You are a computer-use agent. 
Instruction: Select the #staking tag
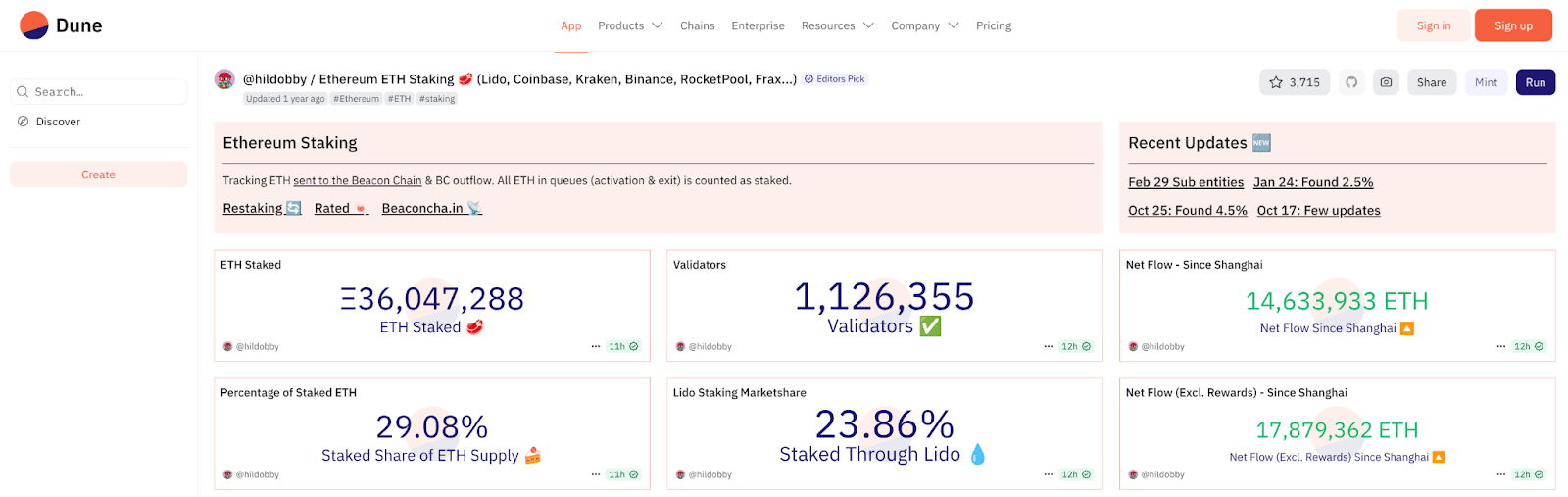pos(437,99)
